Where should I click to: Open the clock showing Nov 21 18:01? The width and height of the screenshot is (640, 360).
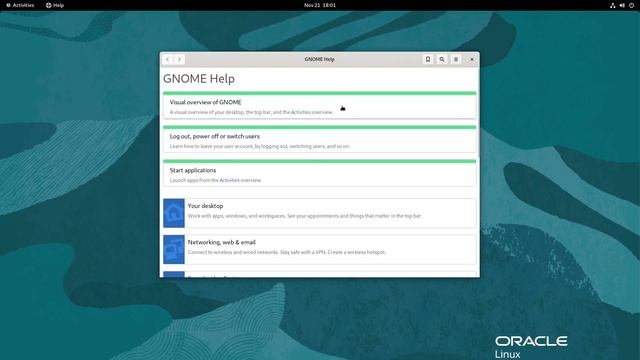[x=320, y=5]
